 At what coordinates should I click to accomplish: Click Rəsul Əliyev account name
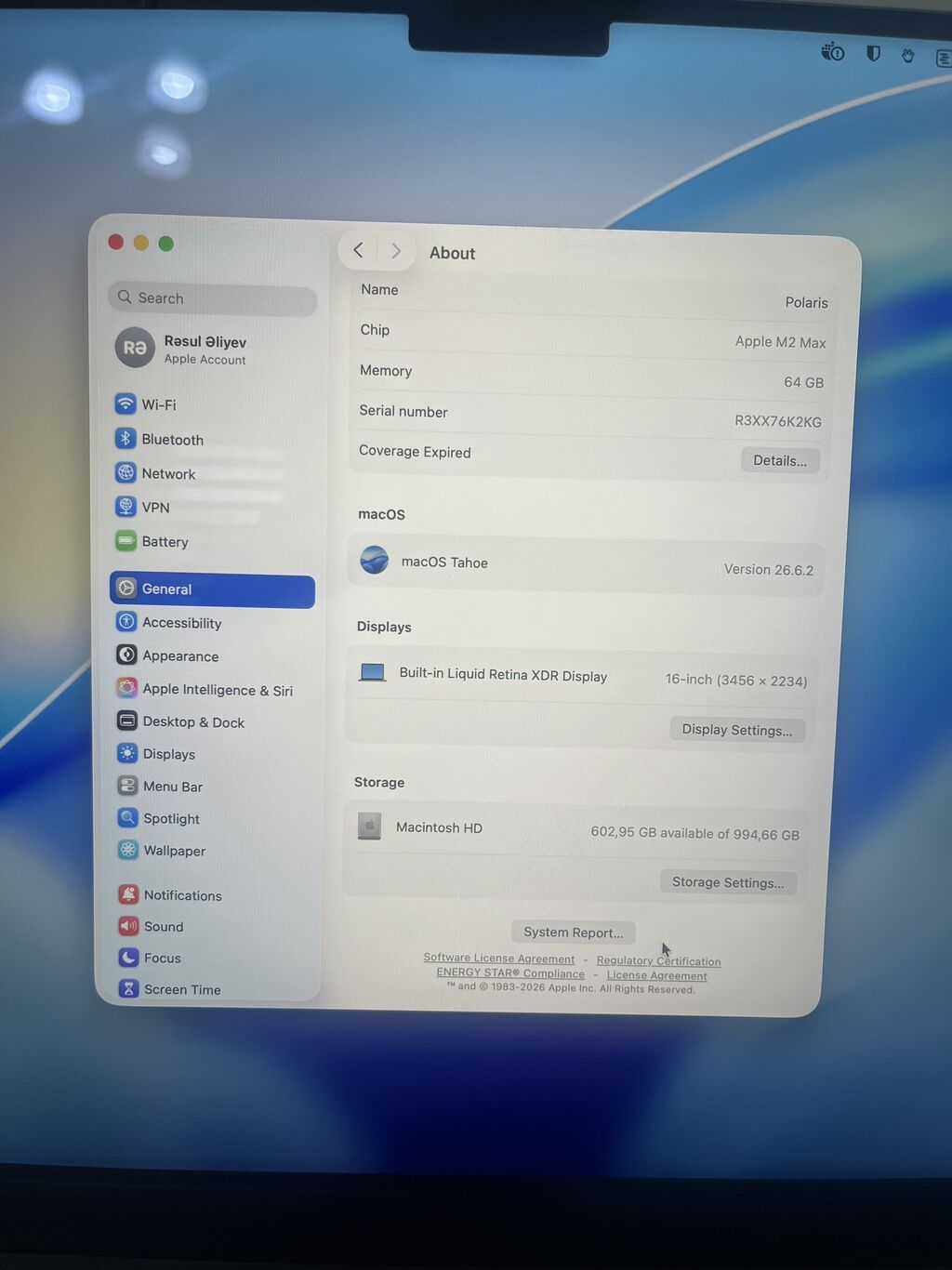click(x=205, y=342)
